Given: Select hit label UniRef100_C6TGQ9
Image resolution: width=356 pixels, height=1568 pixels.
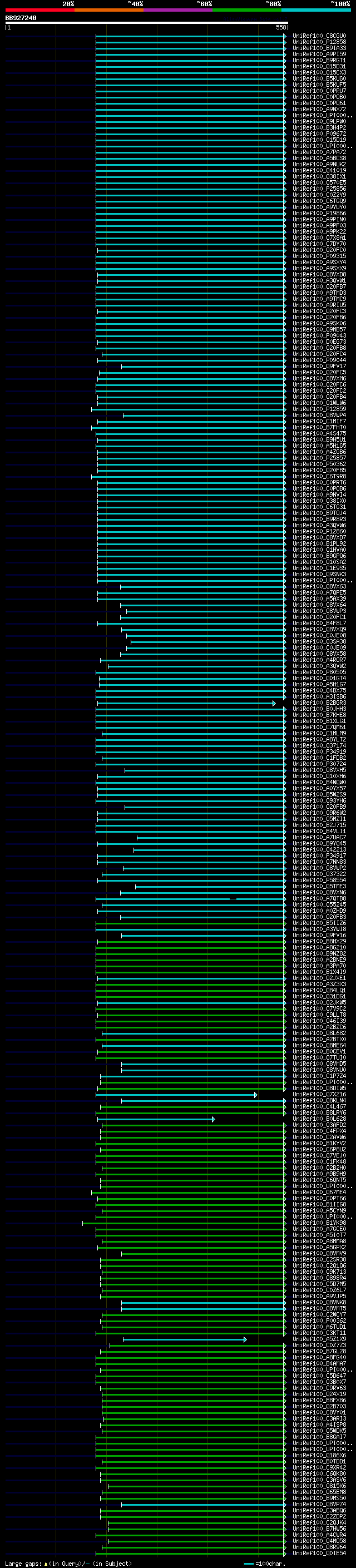Looking at the screenshot, I should (319, 201).
